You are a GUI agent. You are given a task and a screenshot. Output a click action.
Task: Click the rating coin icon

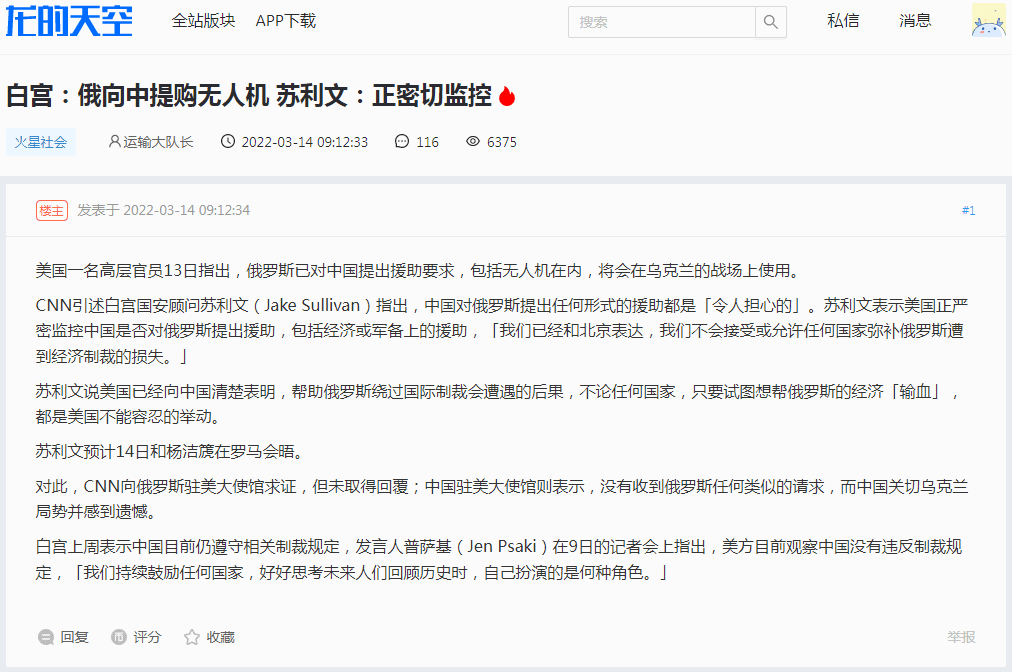[119, 637]
